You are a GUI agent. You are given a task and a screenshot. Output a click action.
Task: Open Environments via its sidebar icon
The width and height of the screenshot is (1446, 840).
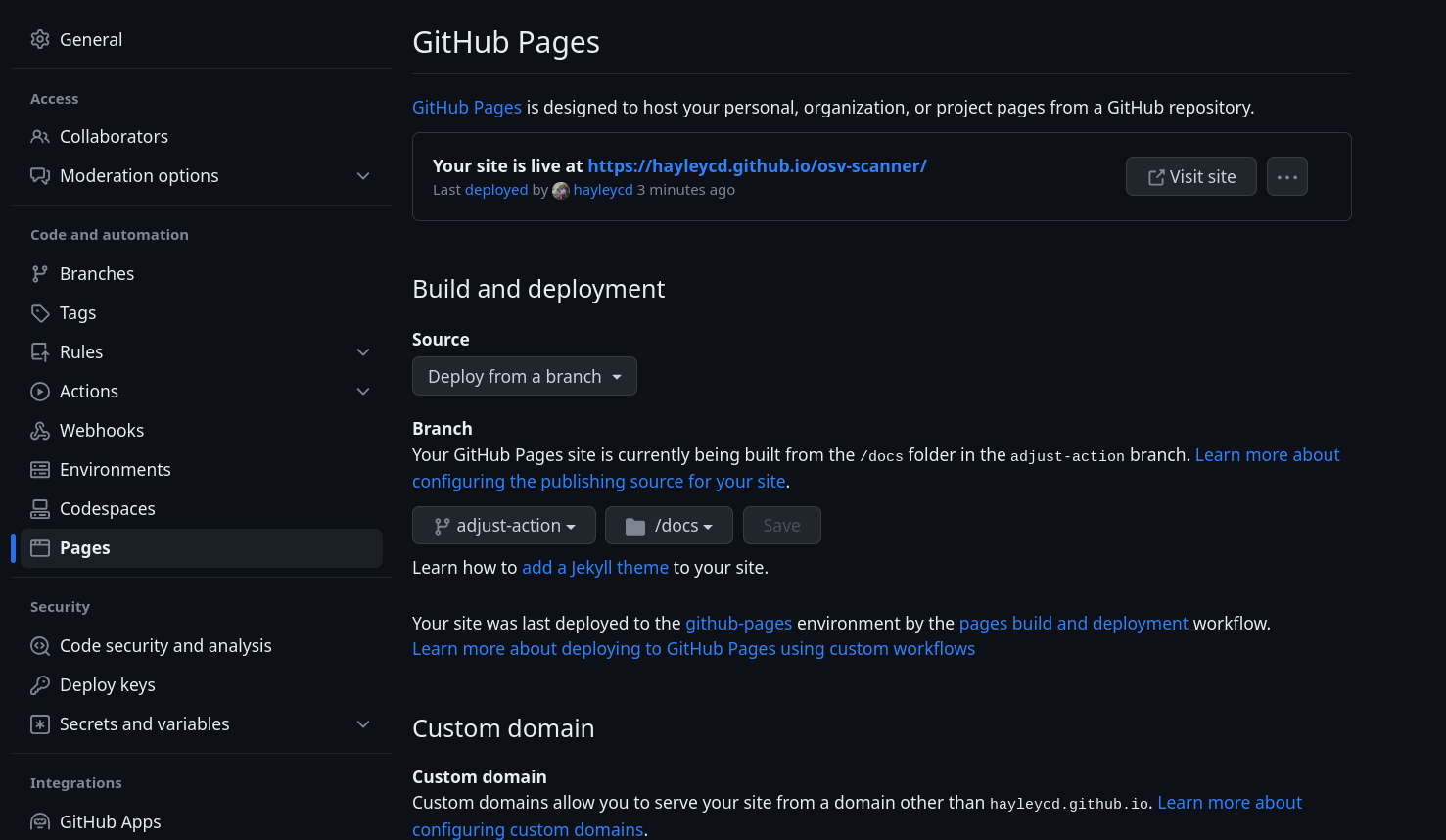click(x=40, y=469)
